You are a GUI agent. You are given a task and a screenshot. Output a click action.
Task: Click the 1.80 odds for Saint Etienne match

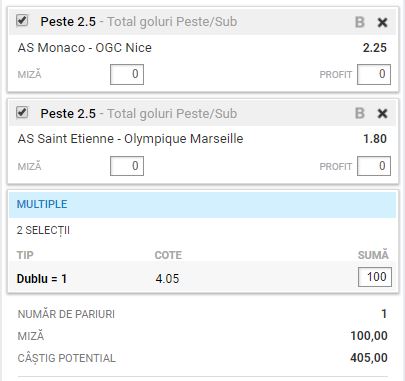[x=375, y=139]
